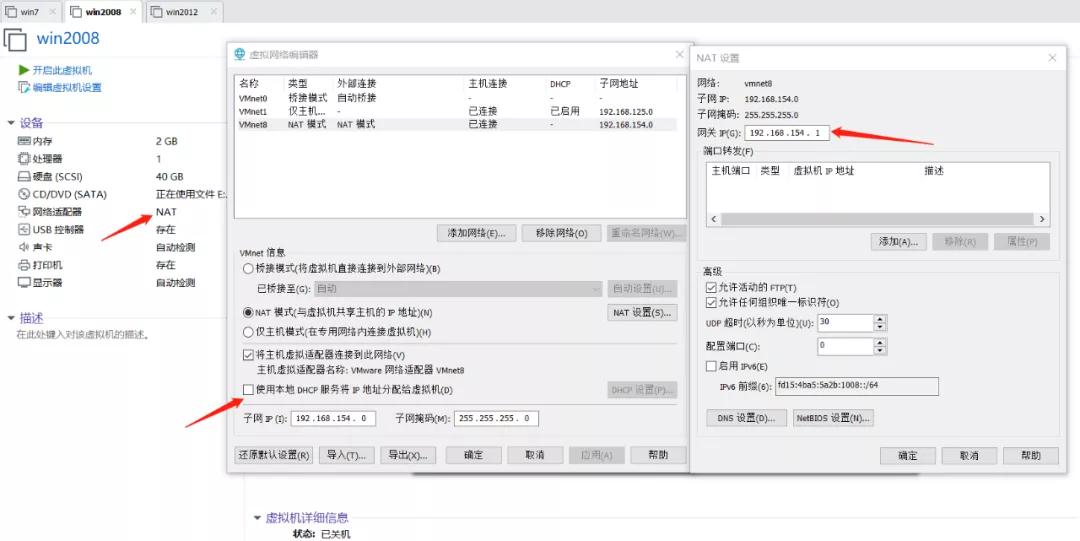Open NAT Settings button

[x=642, y=312]
